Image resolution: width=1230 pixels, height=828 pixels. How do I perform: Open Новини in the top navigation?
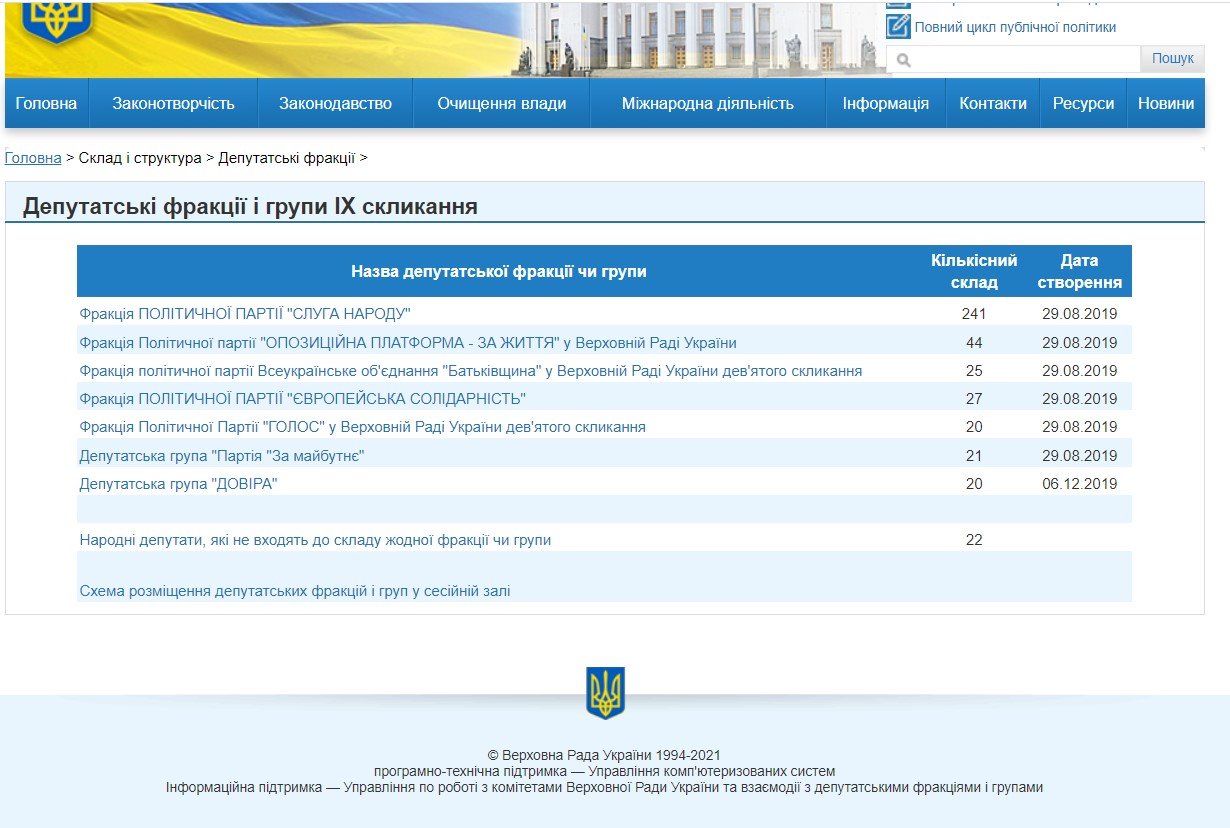pyautogui.click(x=1165, y=103)
